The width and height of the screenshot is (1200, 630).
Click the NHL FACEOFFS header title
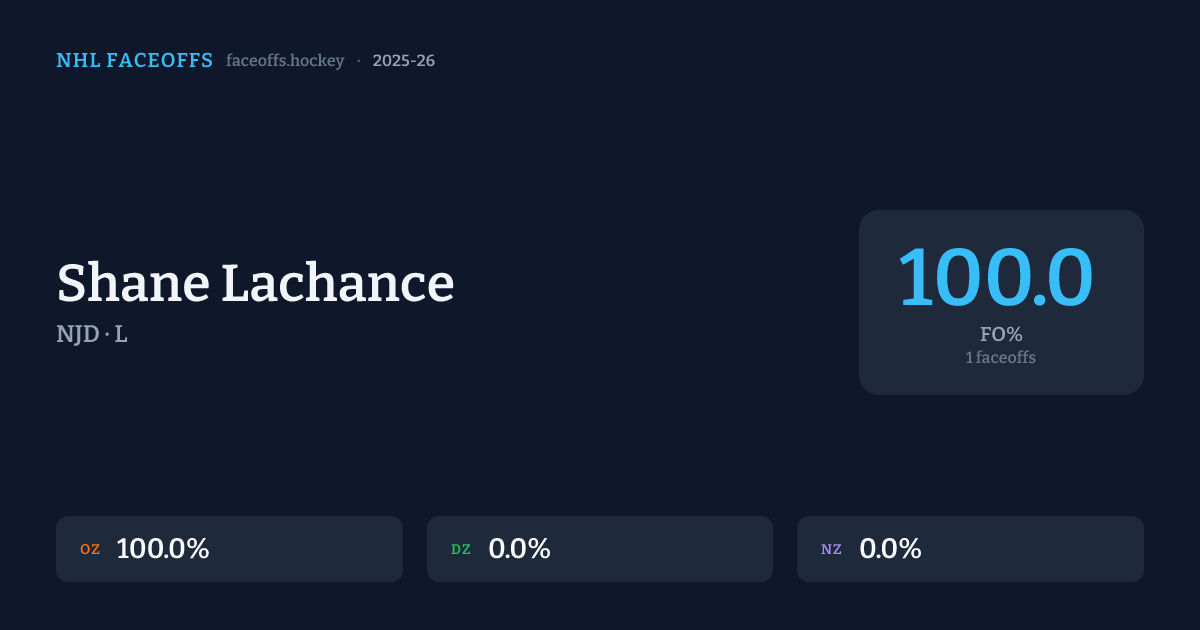tap(134, 61)
